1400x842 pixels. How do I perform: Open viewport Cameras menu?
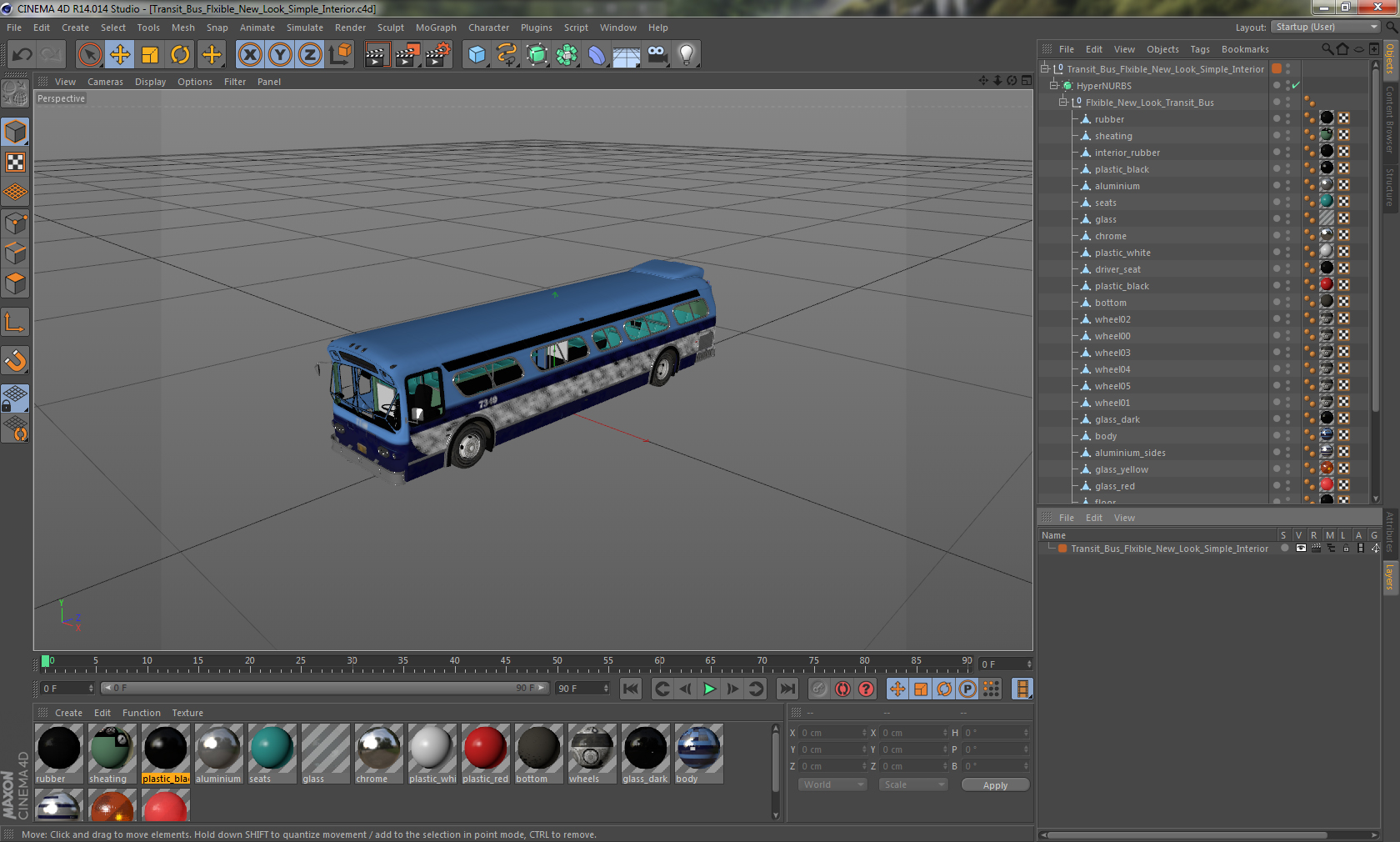tap(105, 82)
